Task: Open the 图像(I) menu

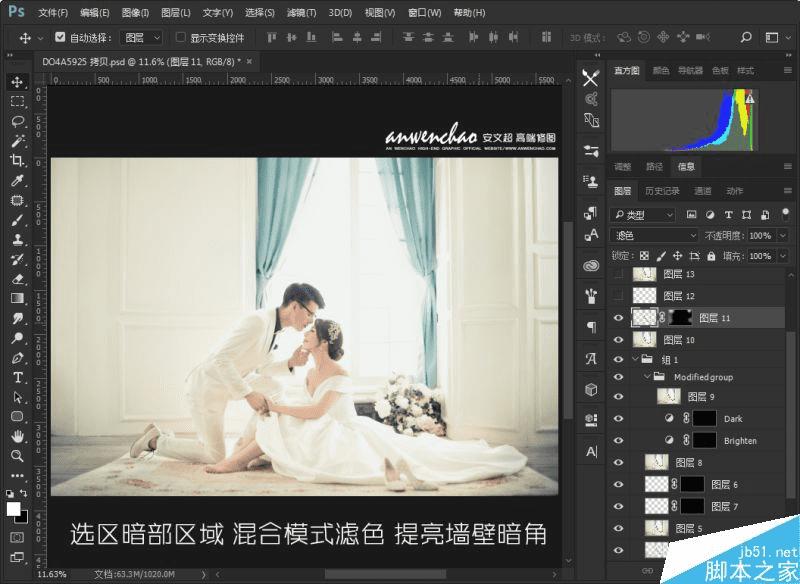Action: [x=136, y=13]
